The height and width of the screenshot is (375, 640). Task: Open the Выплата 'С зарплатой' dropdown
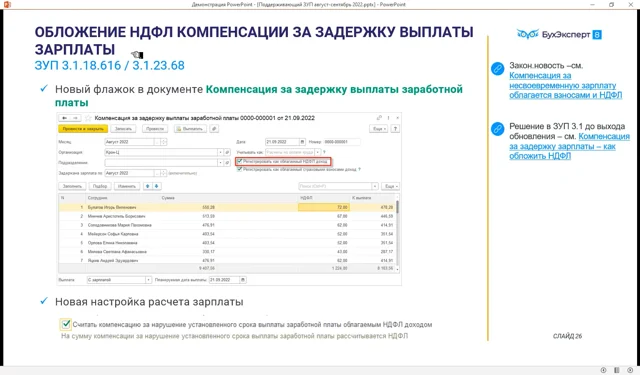pyautogui.click(x=148, y=280)
